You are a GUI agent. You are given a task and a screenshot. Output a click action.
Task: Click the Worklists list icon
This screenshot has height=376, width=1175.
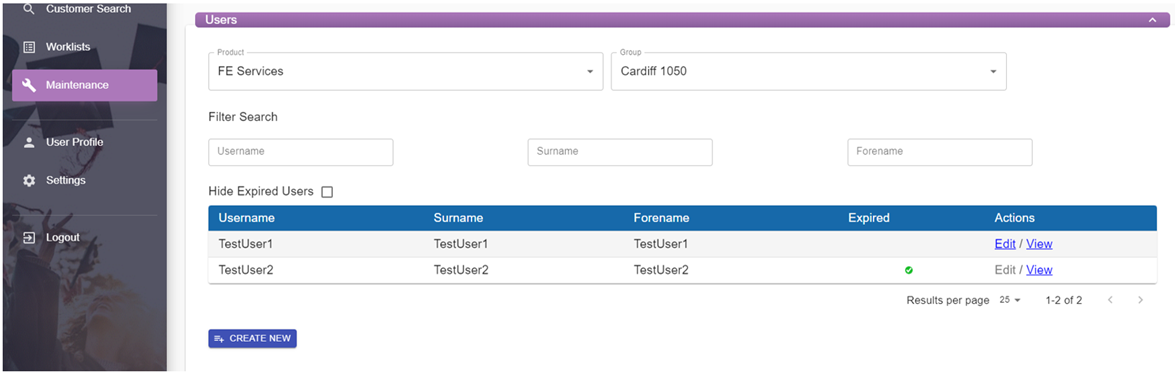(x=29, y=47)
